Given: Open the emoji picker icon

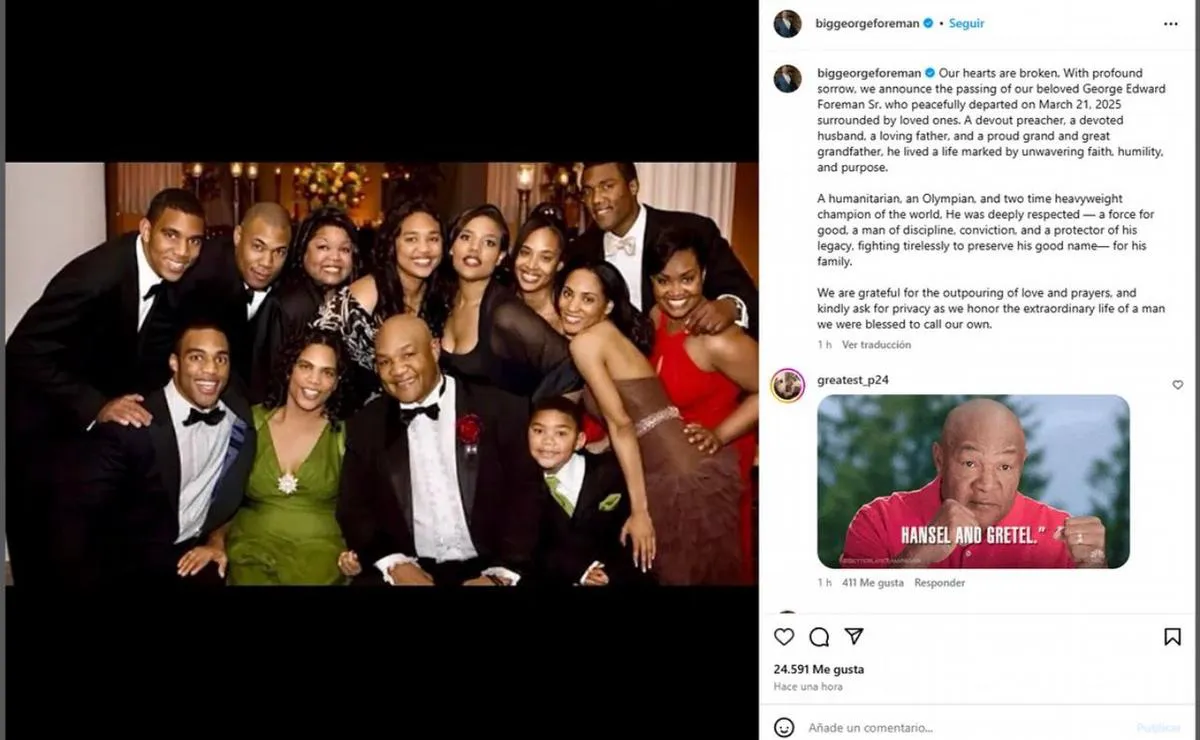Looking at the screenshot, I should [785, 727].
